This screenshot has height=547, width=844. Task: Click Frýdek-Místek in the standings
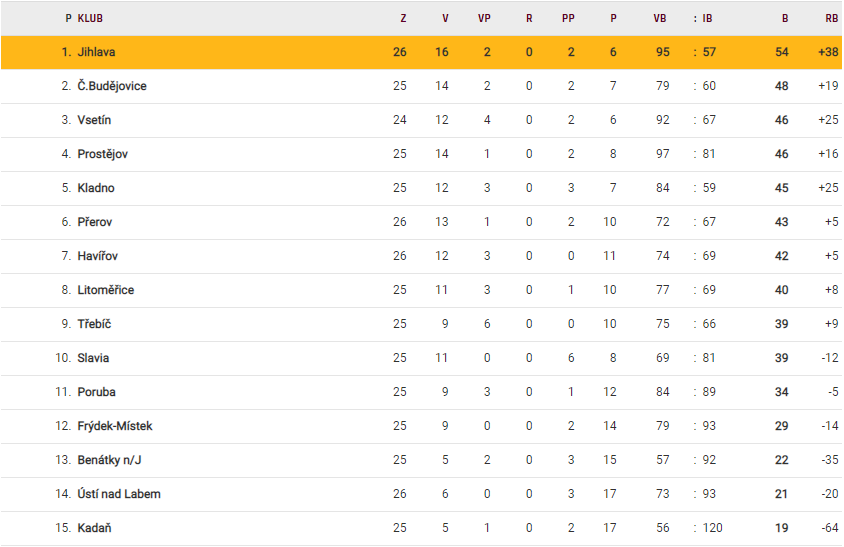115,426
